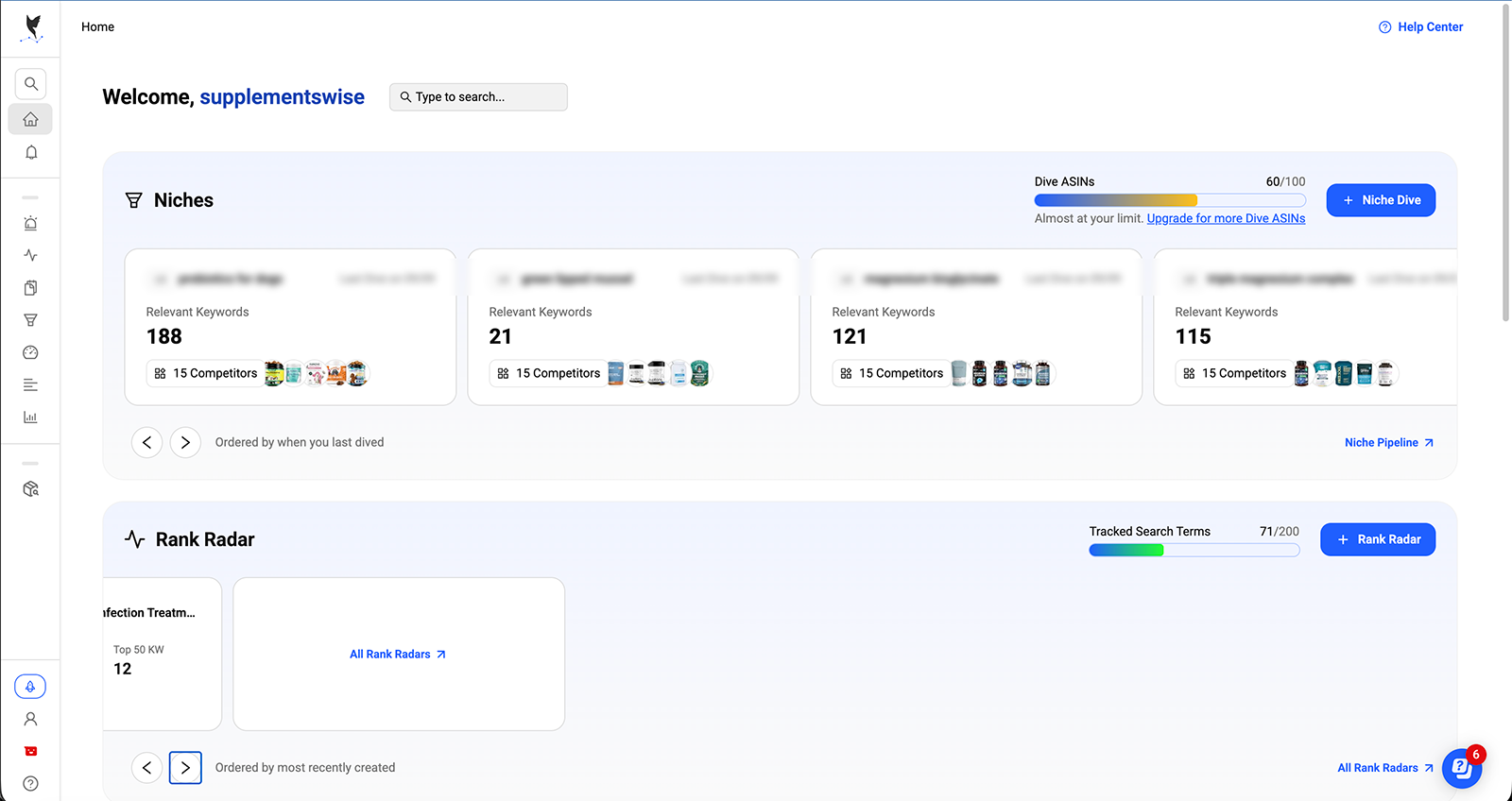The image size is (1512, 801).
Task: Open All Rank Radars link at bottom right
Action: [x=1385, y=768]
